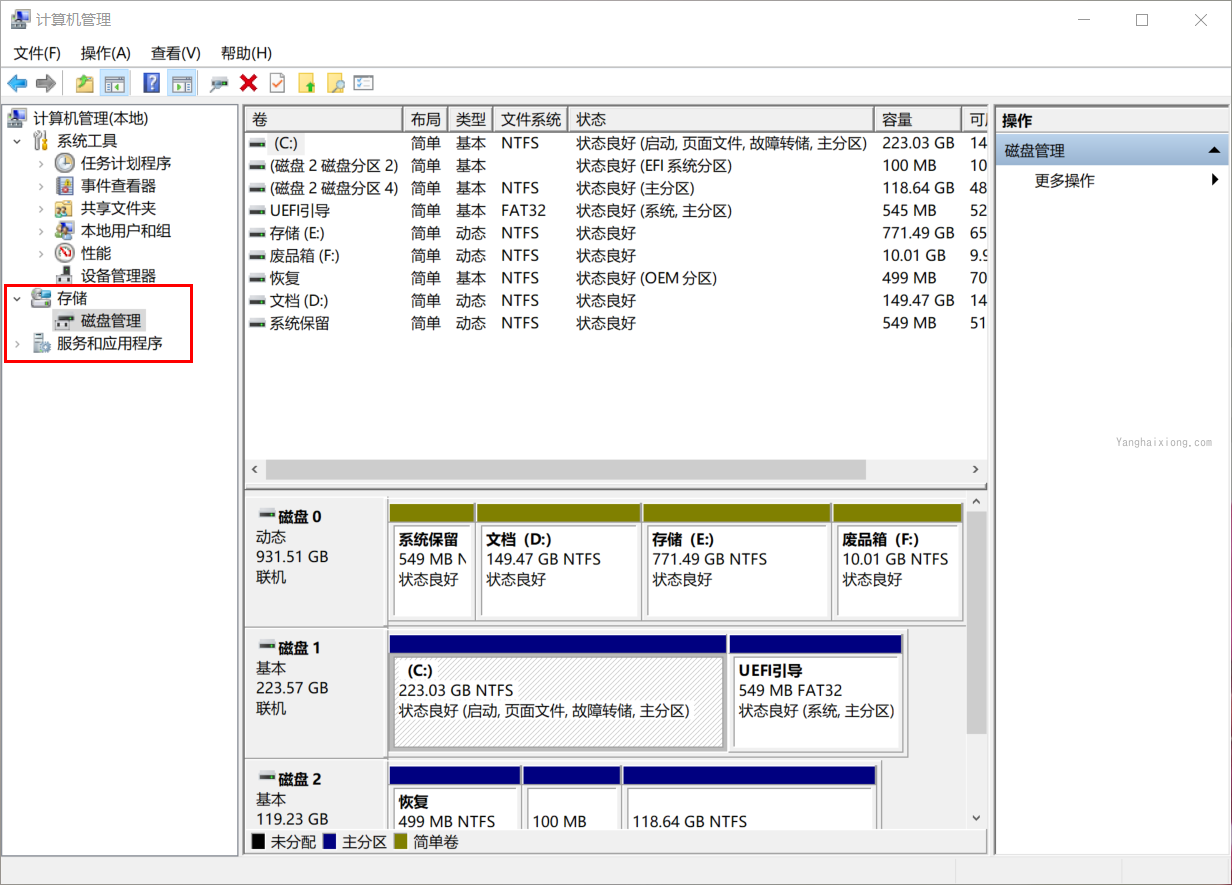Image resolution: width=1232 pixels, height=885 pixels.
Task: Click the horizontal scrollbar right arrow in volume list
Action: coord(976,469)
